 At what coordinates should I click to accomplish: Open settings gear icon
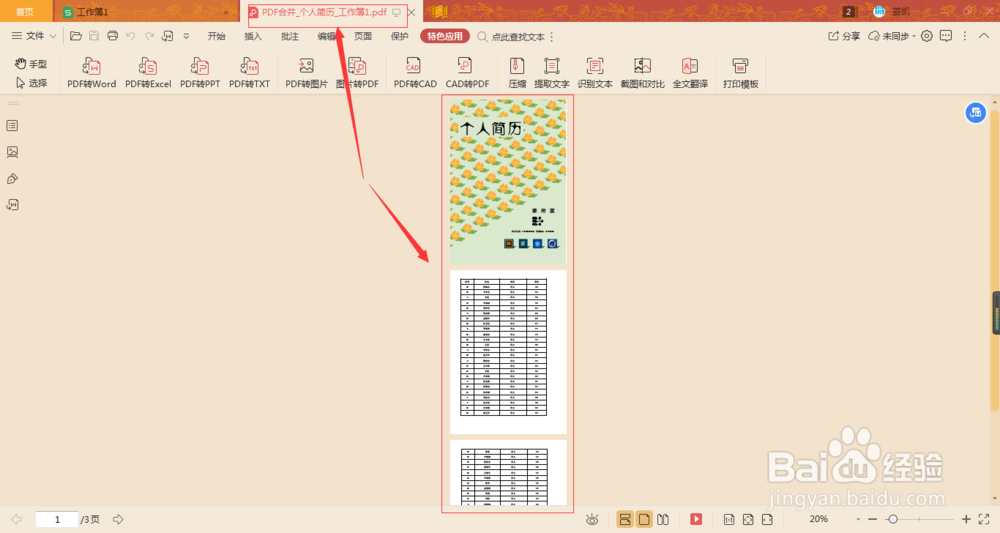[x=927, y=36]
